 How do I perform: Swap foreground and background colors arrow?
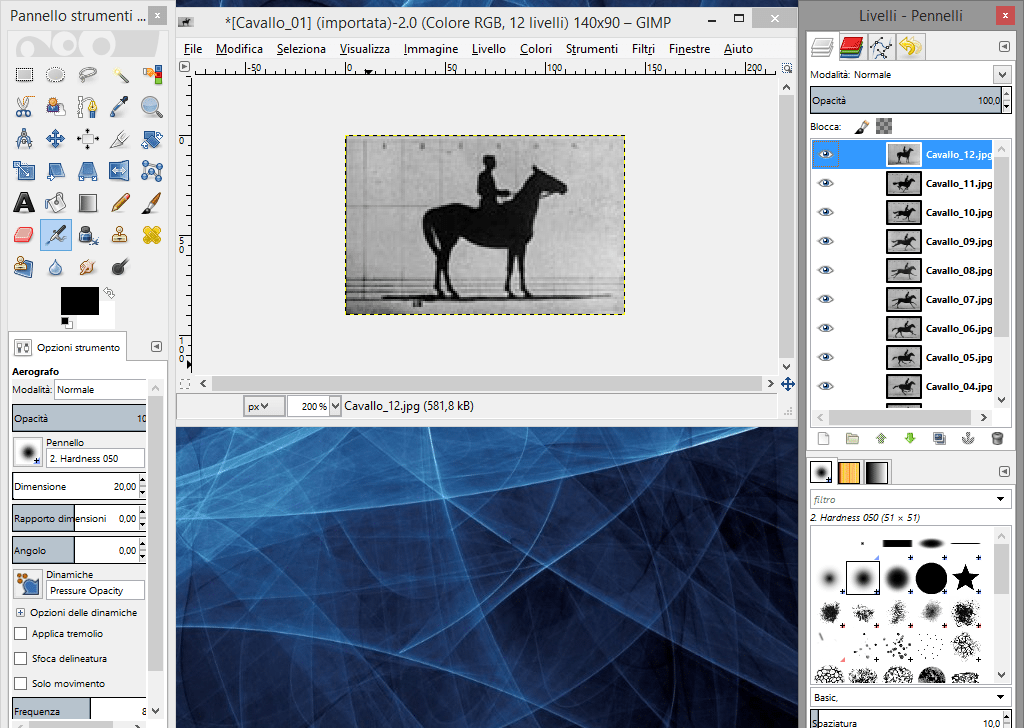tap(109, 293)
